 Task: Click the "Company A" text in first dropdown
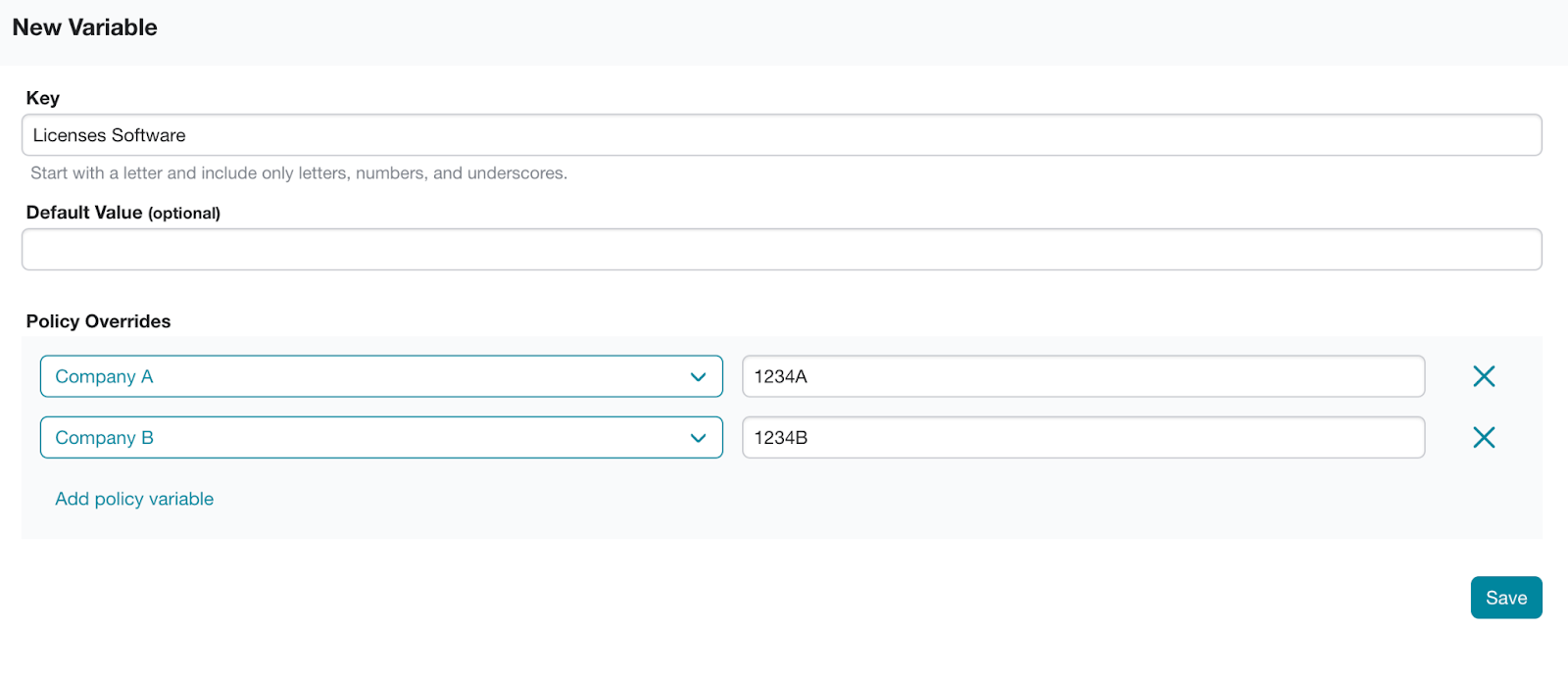coord(104,376)
